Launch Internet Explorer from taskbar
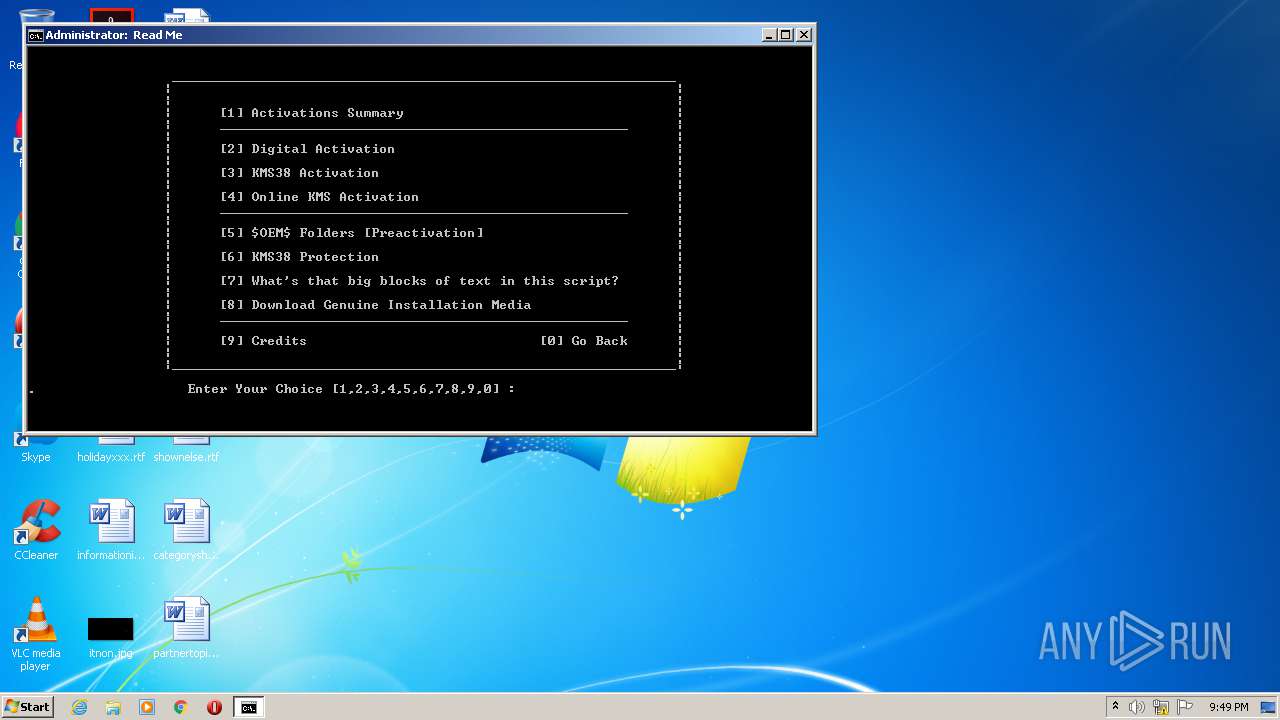The height and width of the screenshot is (720, 1280). pos(79,707)
